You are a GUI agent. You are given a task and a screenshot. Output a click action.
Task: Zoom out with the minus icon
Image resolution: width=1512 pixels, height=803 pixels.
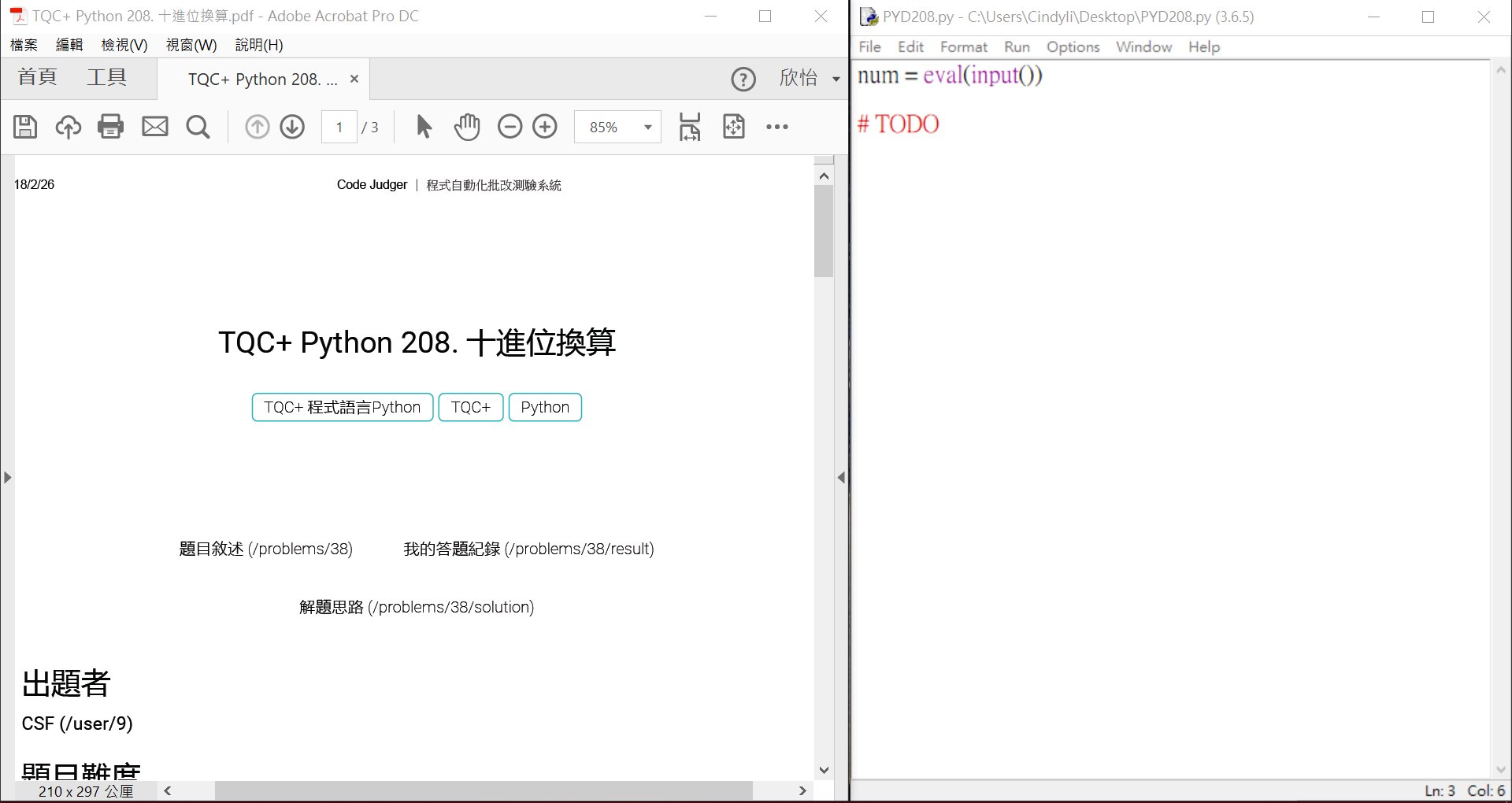coord(510,127)
